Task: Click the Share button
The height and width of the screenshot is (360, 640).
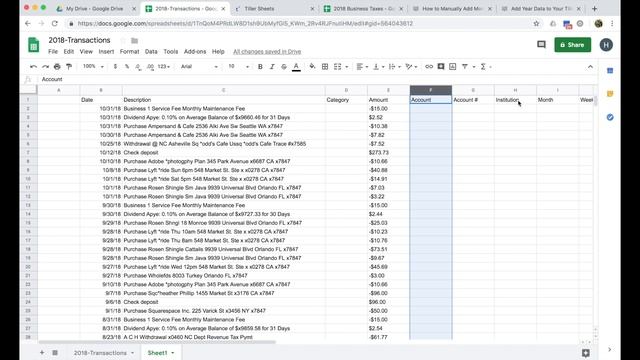Action: point(572,45)
